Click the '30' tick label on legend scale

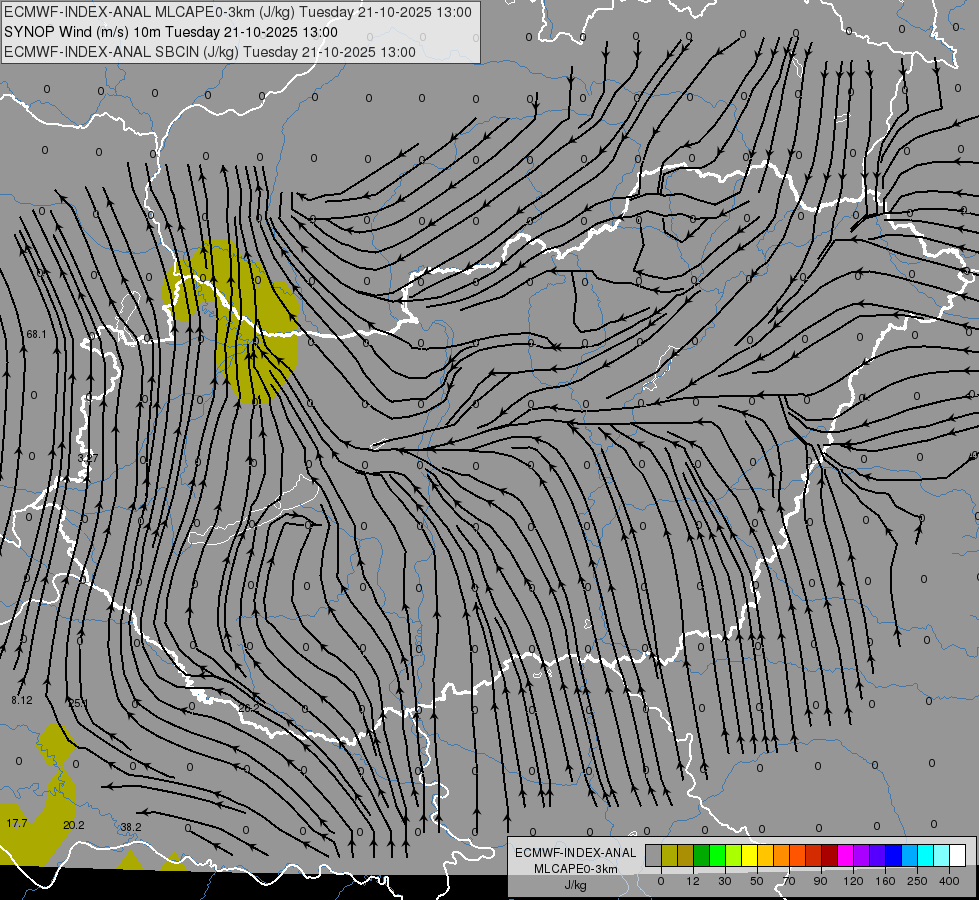click(725, 881)
